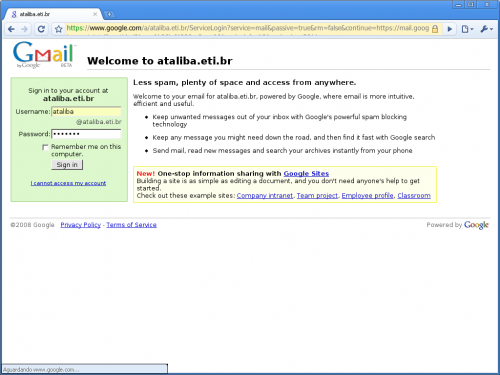Viewport: 500px width, 375px height.
Task: Go forward using the browser forward arrow
Action: (24, 29)
